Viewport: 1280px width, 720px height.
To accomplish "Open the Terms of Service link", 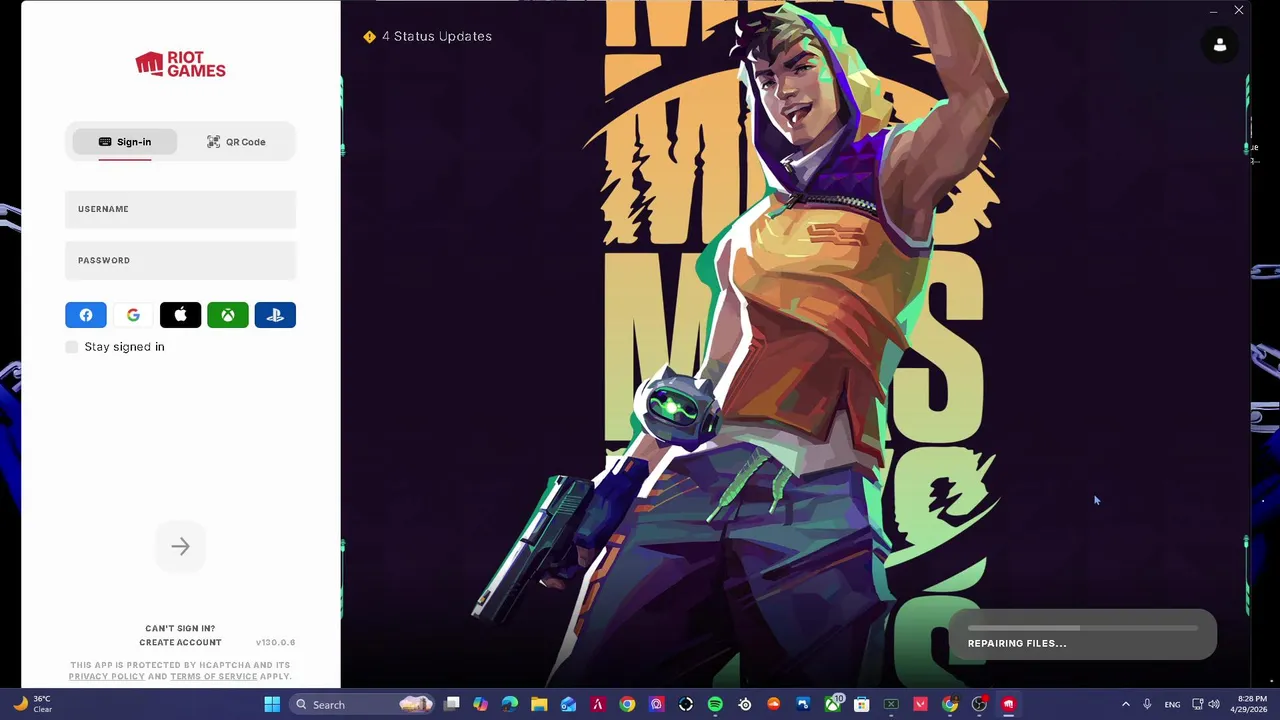I will 213,677.
